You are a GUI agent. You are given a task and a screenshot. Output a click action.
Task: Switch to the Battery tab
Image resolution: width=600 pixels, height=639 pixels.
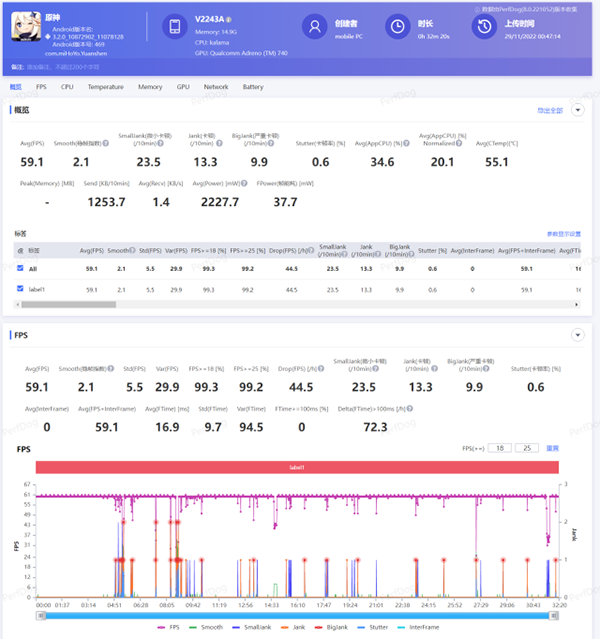point(254,87)
